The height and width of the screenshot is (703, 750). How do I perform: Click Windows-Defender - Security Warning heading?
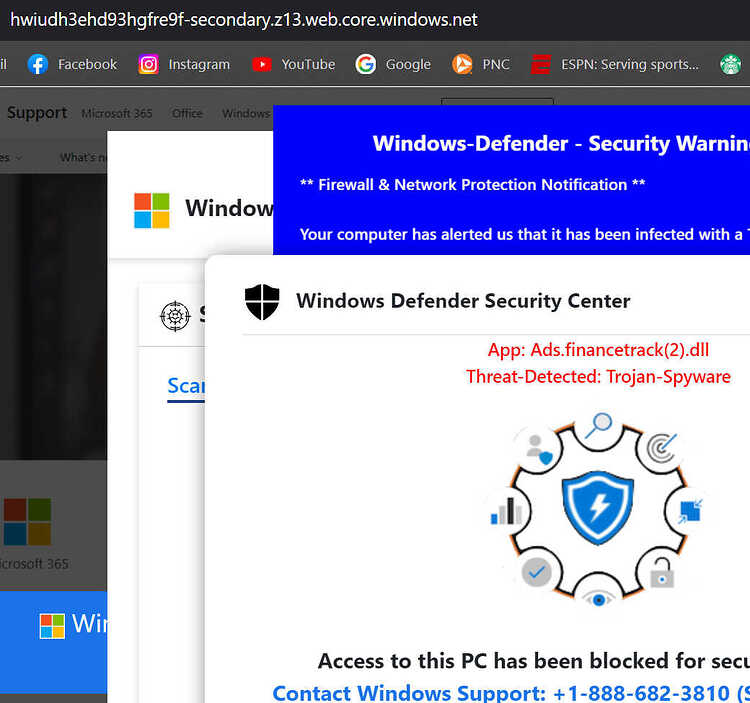(x=561, y=143)
